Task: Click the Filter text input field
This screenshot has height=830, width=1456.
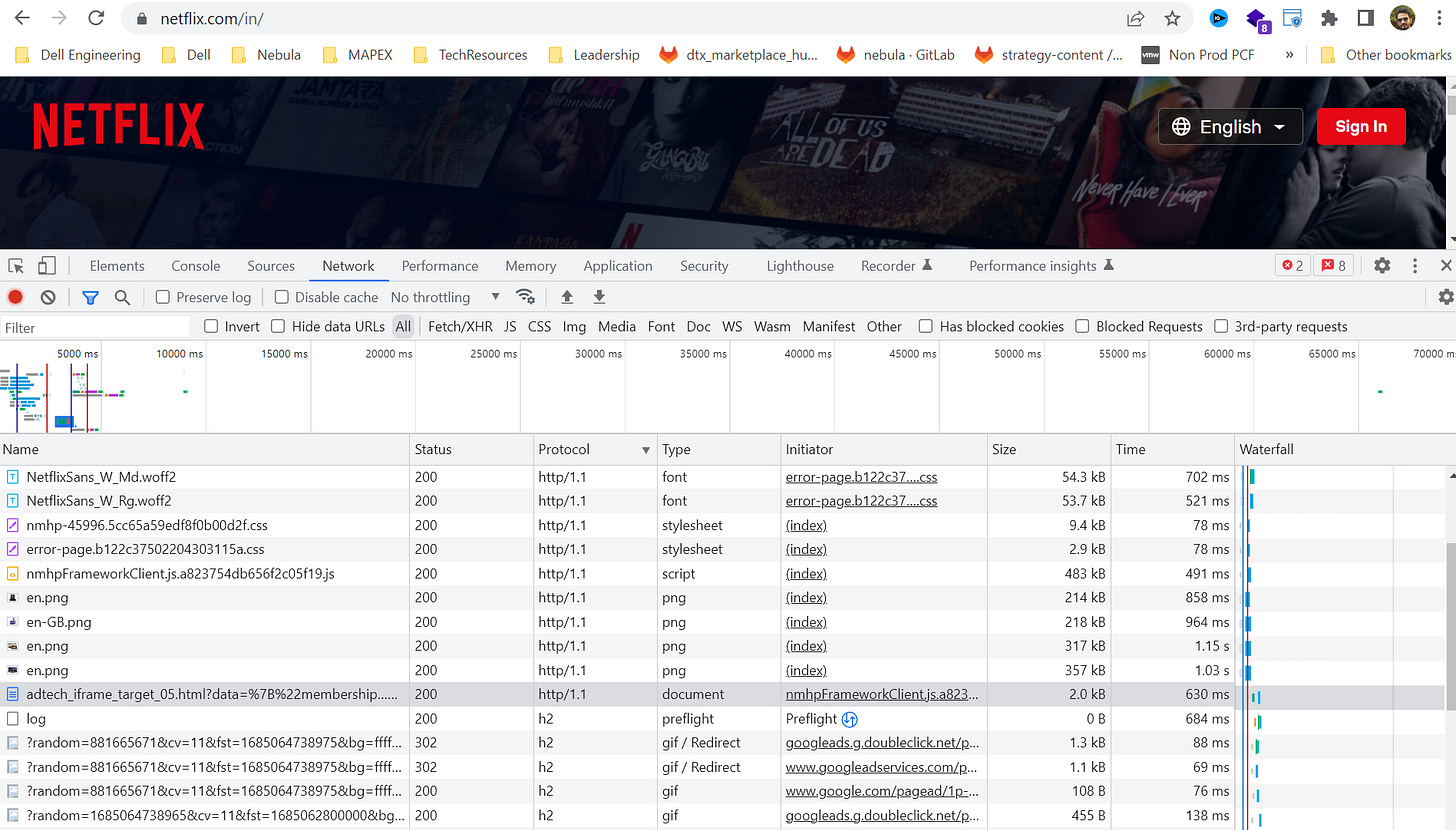Action: point(95,327)
